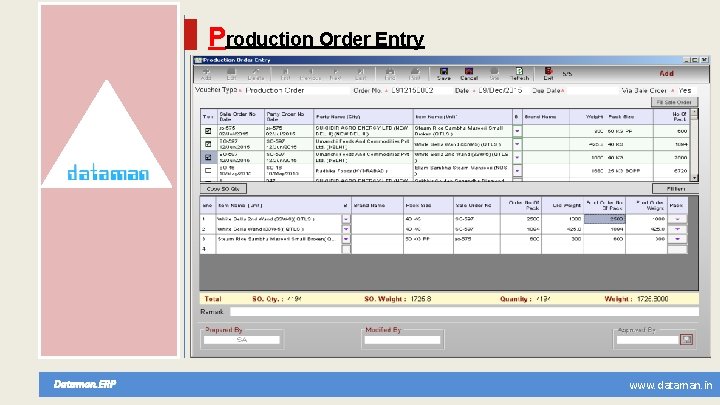The height and width of the screenshot is (405, 720).
Task: Click the Prepared By field
Action: [242, 340]
